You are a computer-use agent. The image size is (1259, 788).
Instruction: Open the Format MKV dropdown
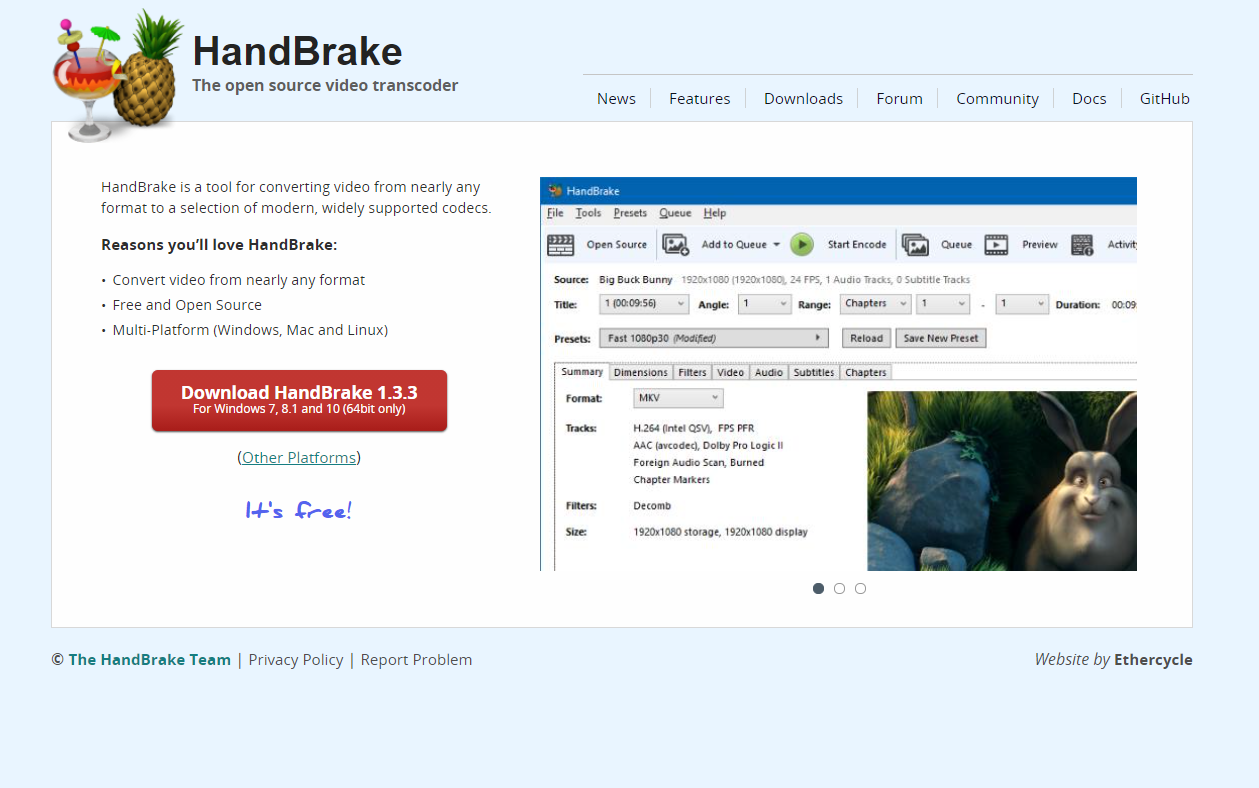pyautogui.click(x=678, y=398)
